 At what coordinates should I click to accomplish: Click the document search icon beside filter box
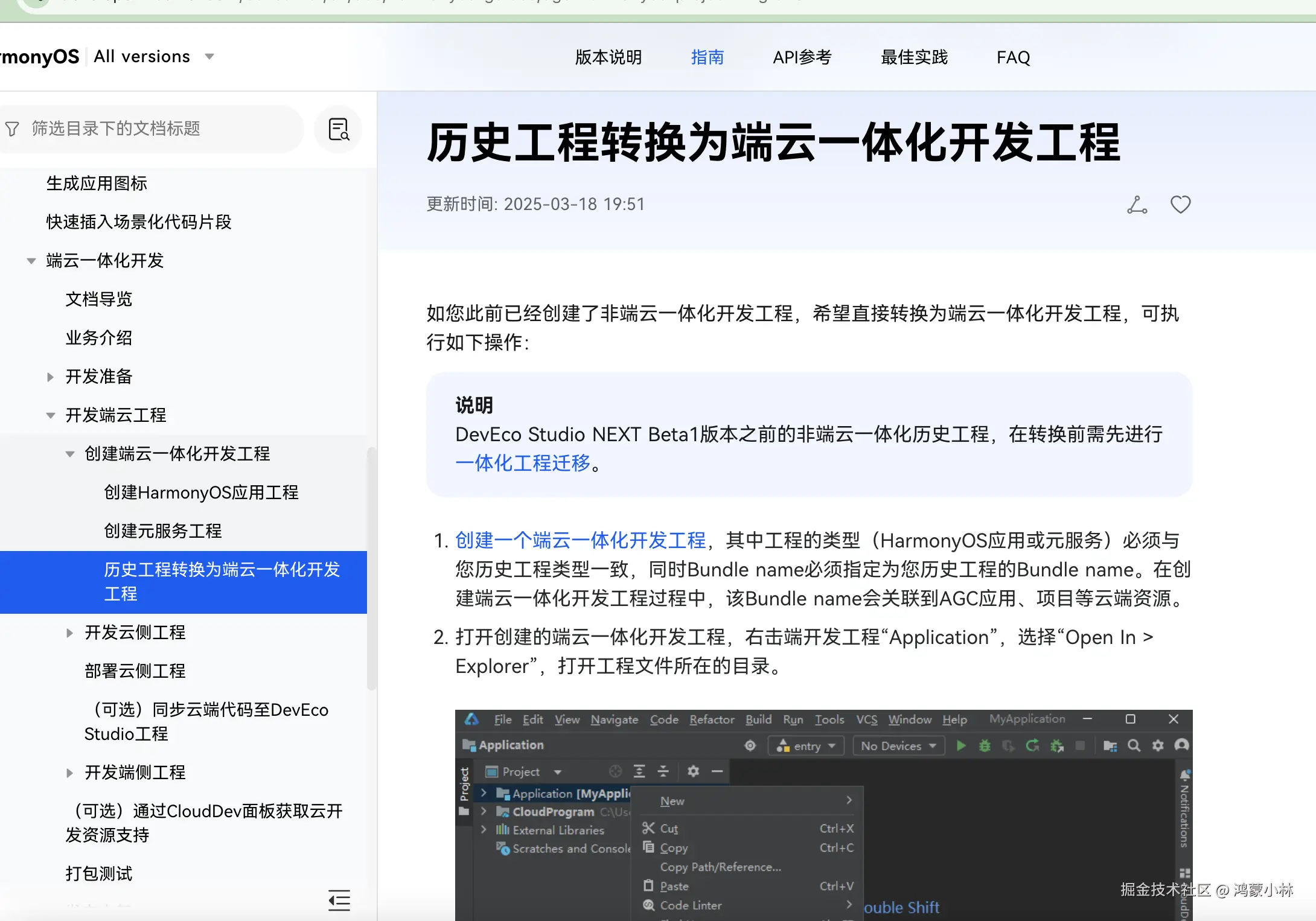coord(339,129)
